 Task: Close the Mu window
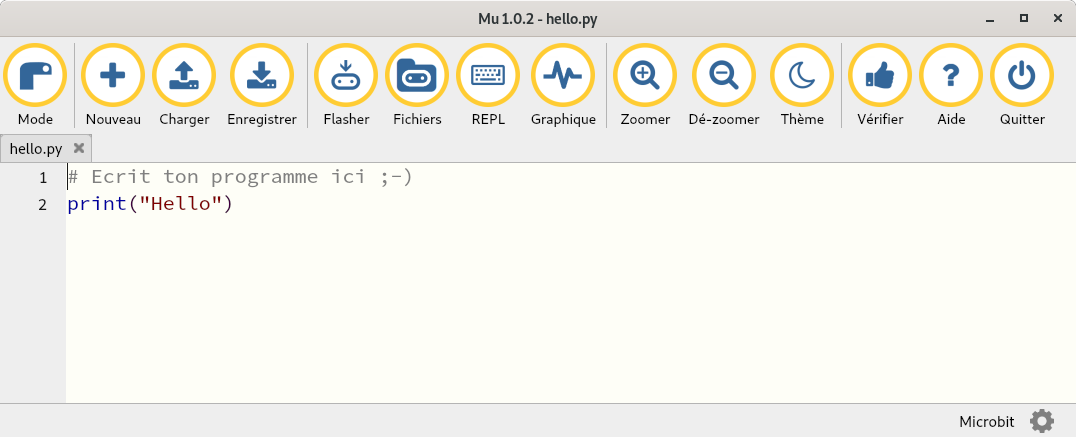(x=1057, y=19)
